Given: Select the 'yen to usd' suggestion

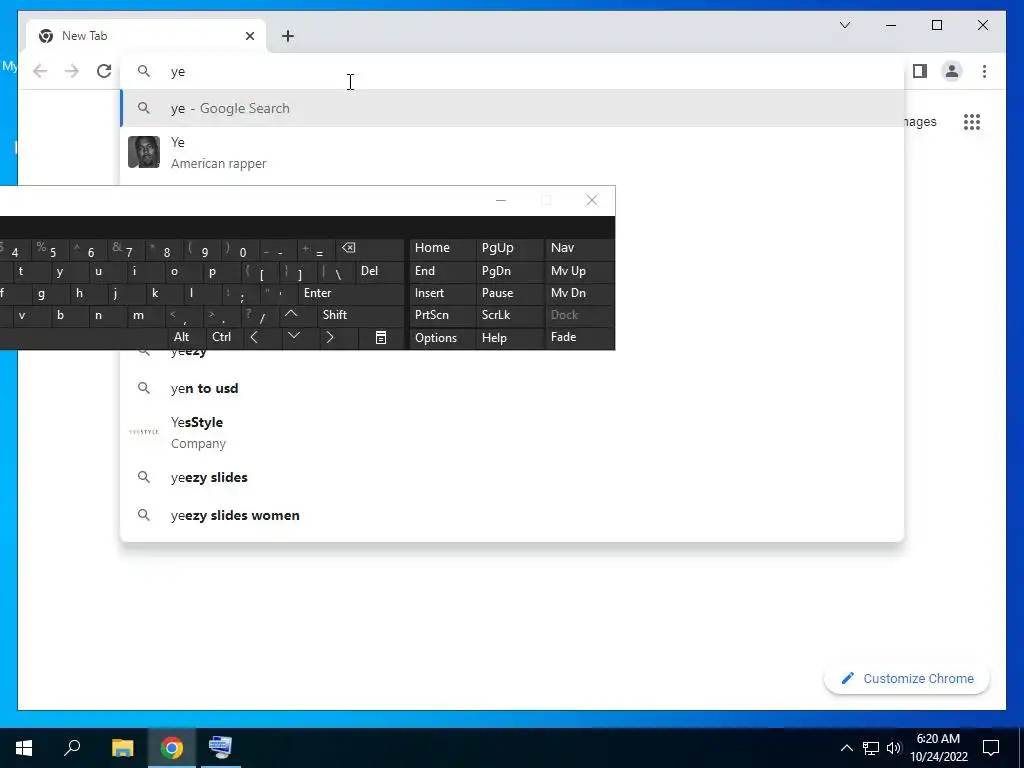Looking at the screenshot, I should click(513, 389).
